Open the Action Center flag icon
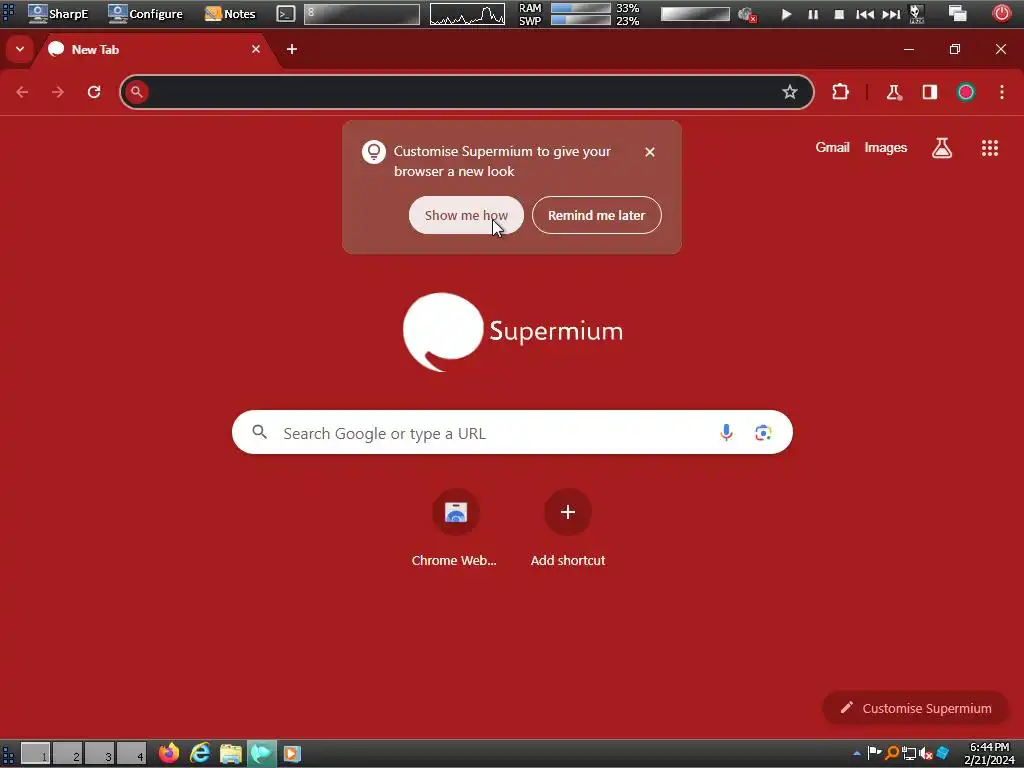Screen dimensions: 1024x768 click(874, 753)
